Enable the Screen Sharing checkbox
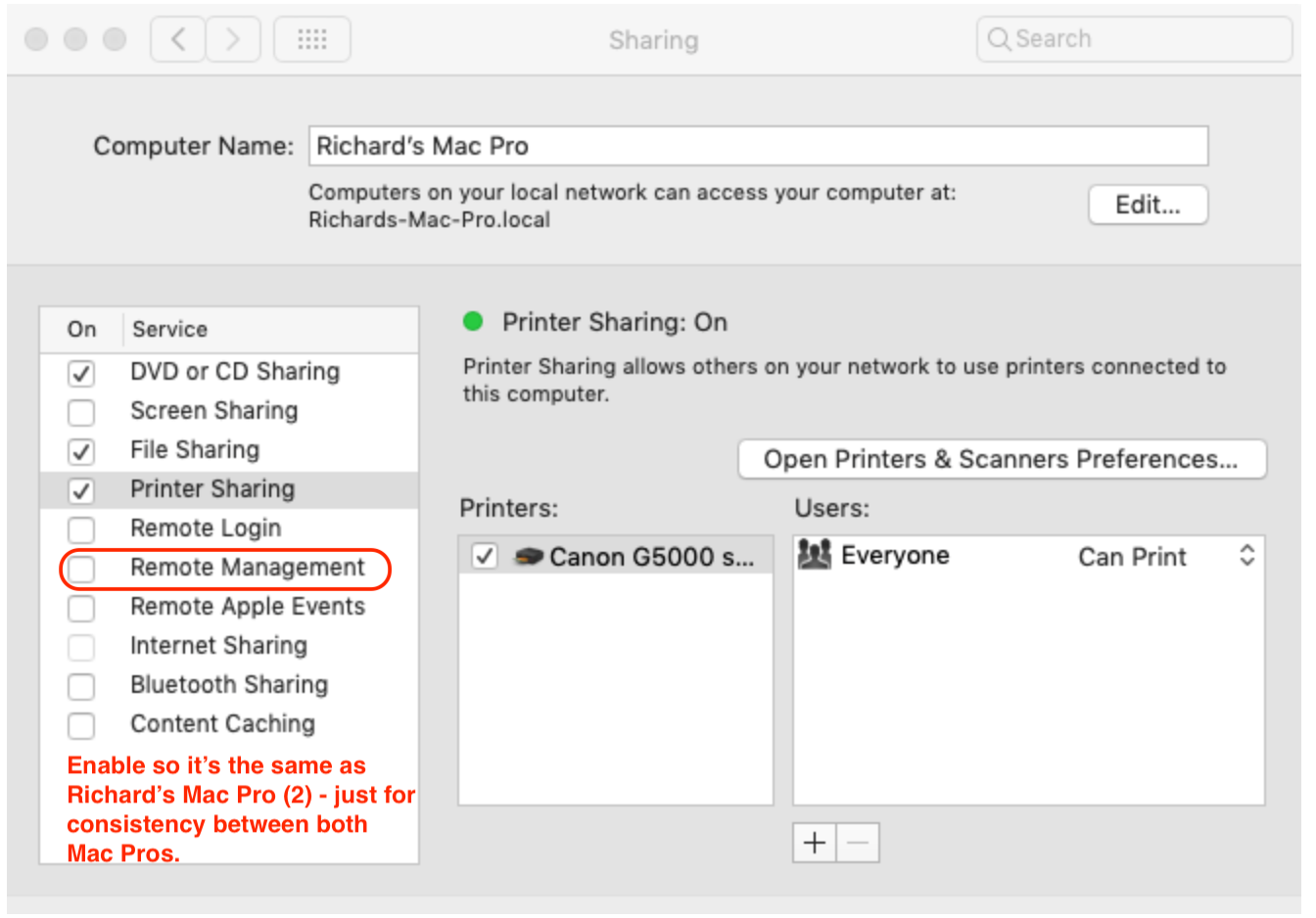The image size is (1316, 918). pos(81,412)
